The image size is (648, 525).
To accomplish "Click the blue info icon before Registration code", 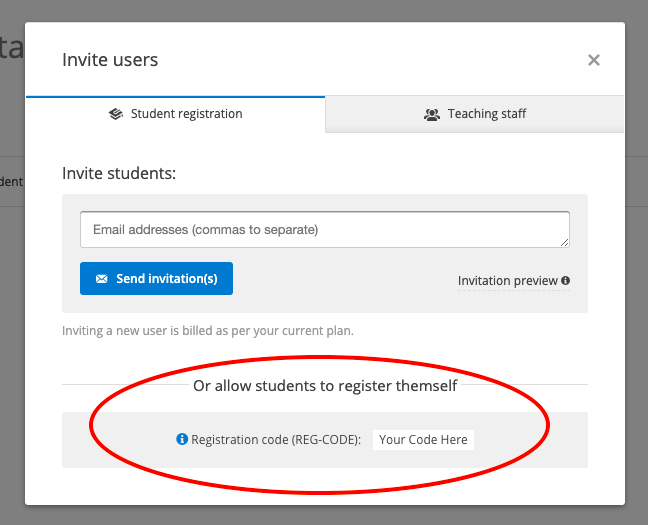I will 182,439.
